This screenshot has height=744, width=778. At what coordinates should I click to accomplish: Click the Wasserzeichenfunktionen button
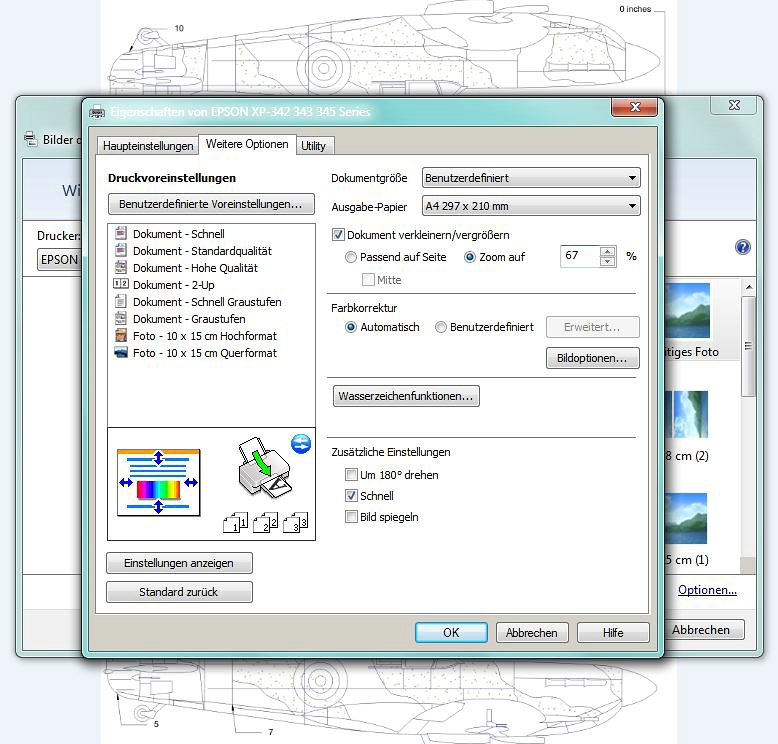[406, 397]
